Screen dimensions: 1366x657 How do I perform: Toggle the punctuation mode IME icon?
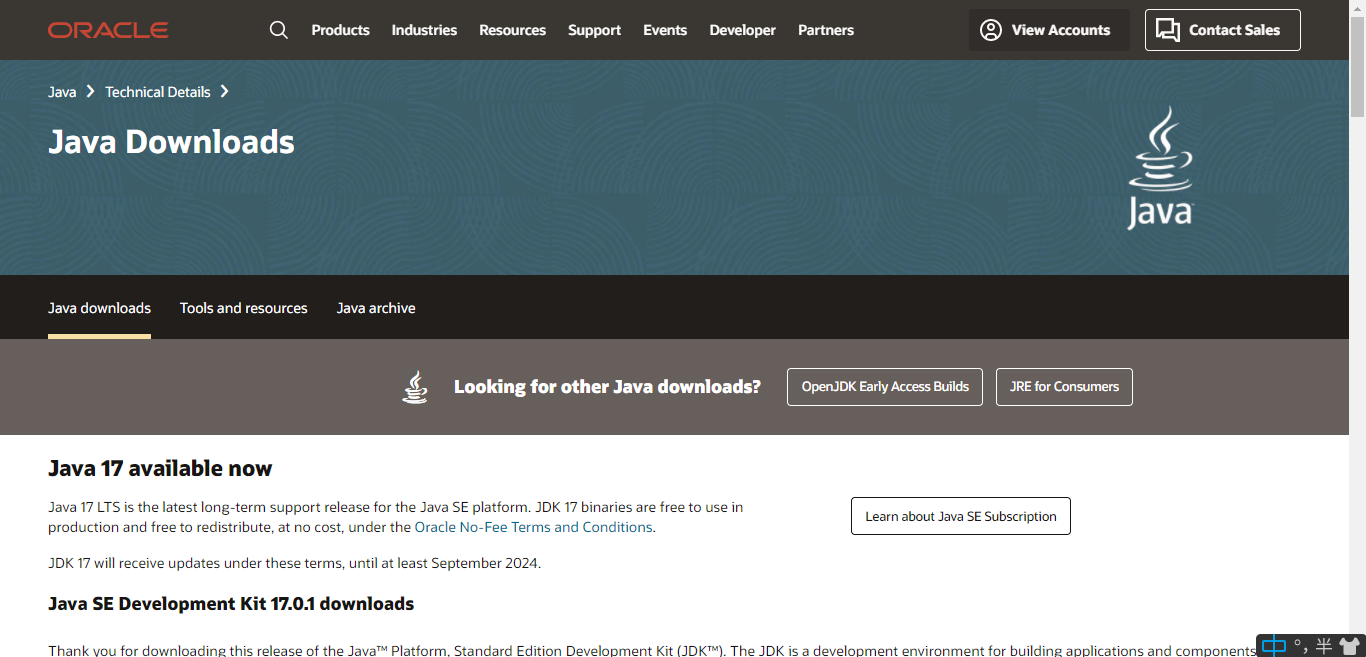point(1300,647)
